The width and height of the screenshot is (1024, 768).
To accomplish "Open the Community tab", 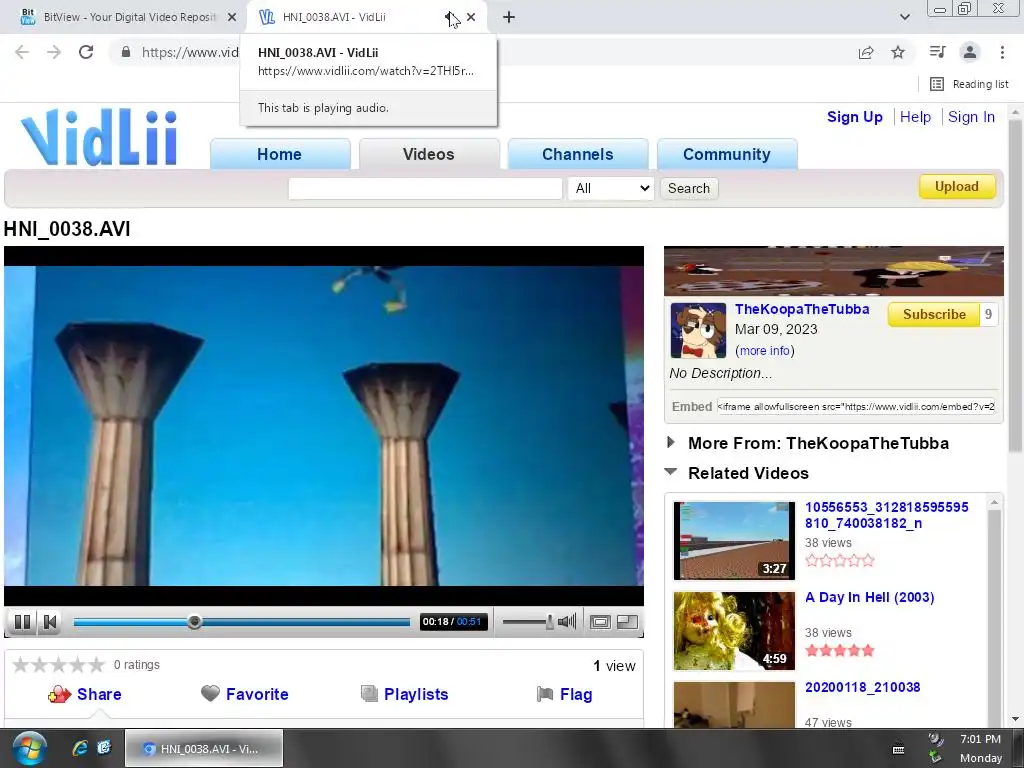I will tap(727, 154).
